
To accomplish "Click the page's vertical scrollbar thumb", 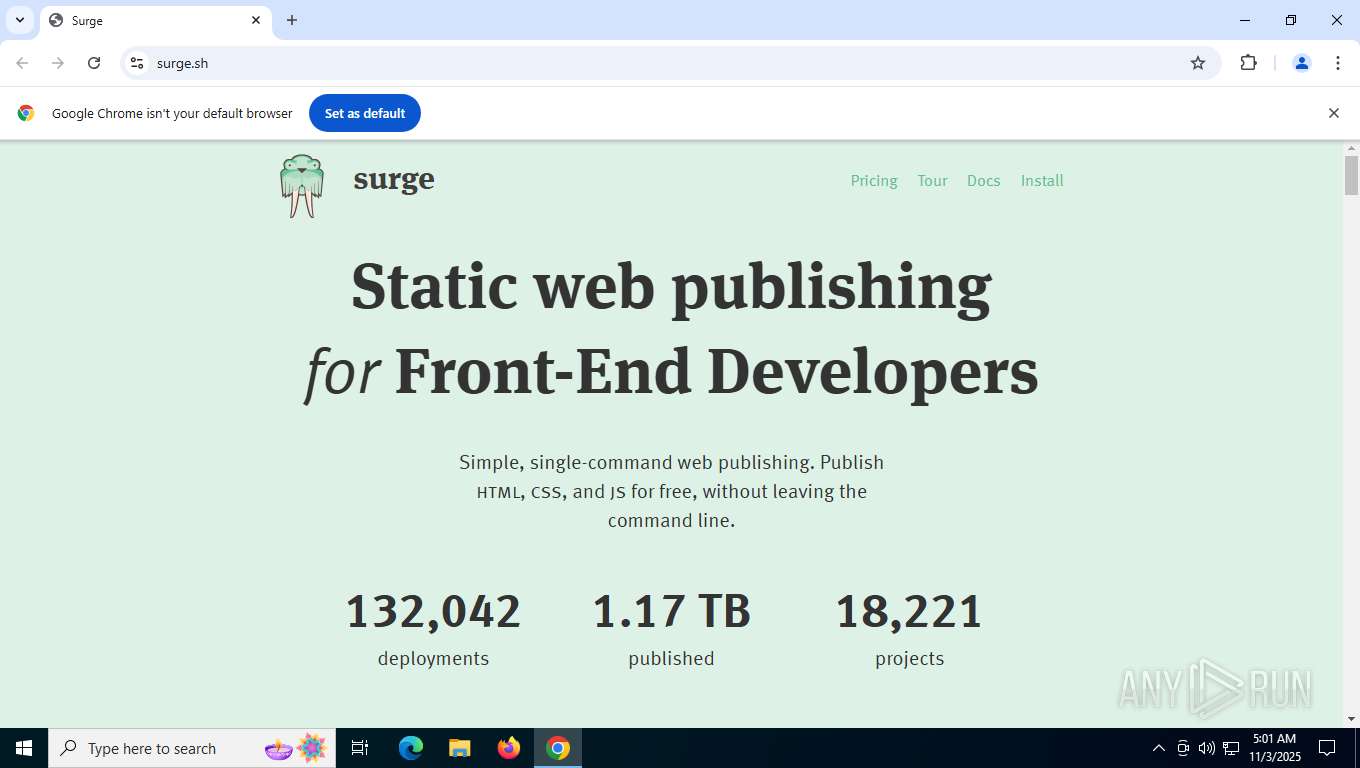I will 1351,176.
